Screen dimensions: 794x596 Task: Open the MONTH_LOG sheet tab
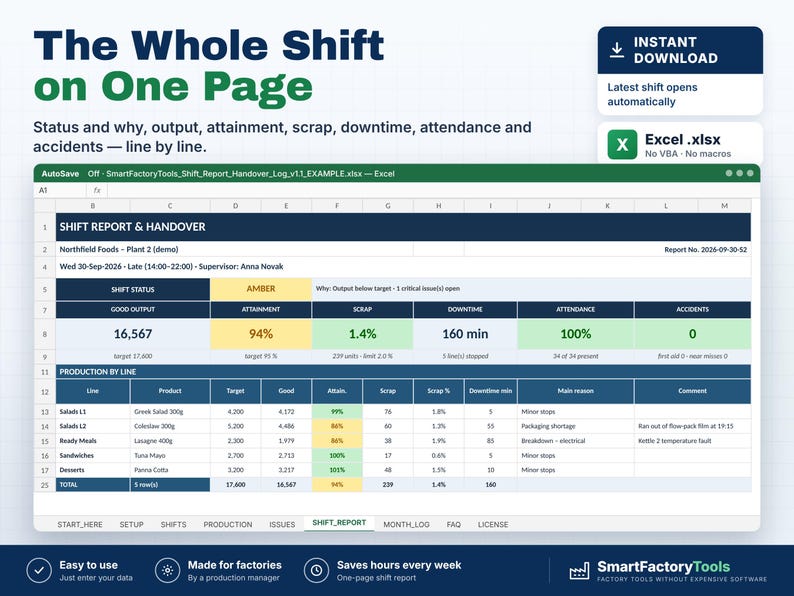click(x=406, y=525)
